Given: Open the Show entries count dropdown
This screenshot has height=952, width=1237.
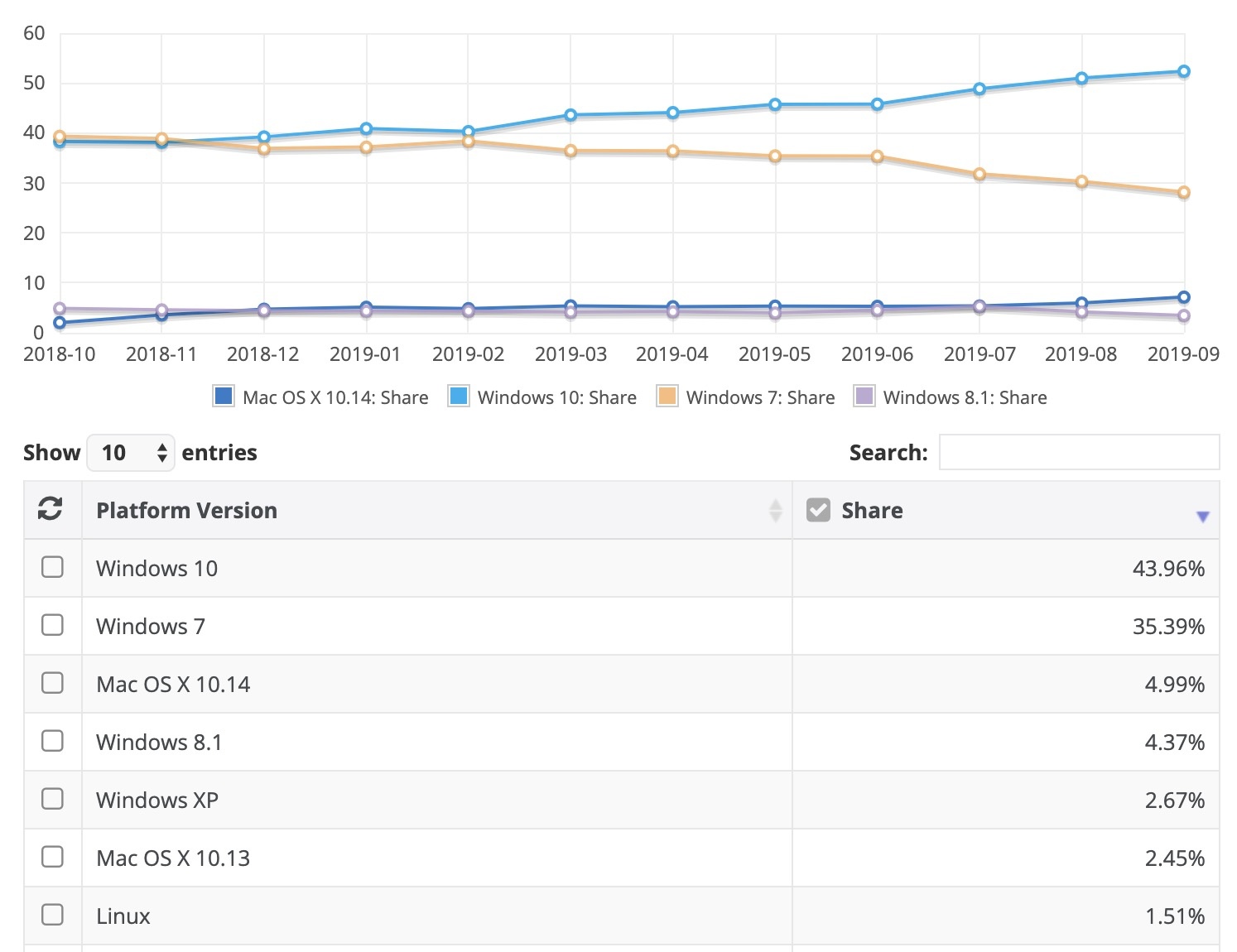Looking at the screenshot, I should tap(130, 453).
